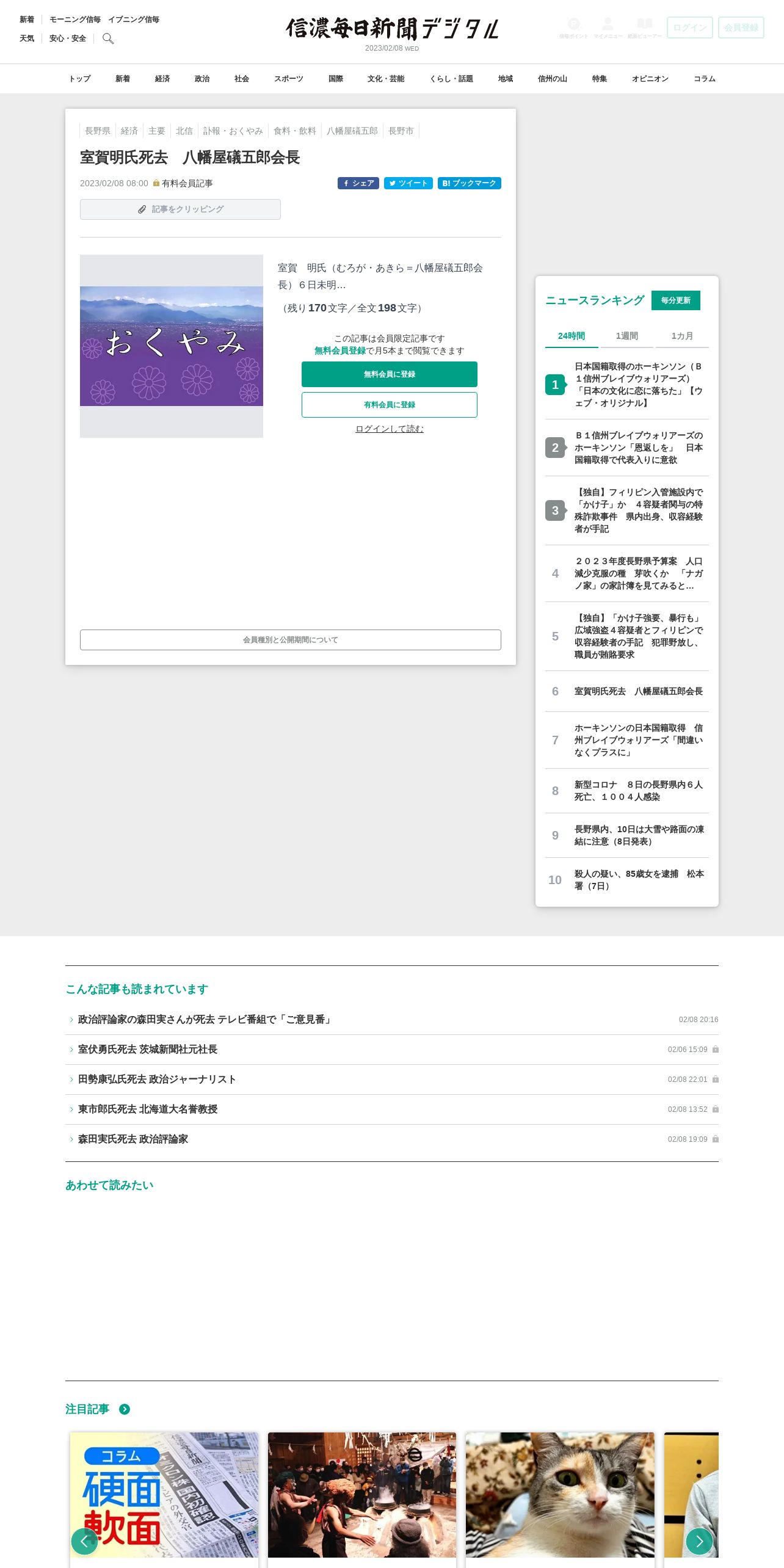
Task: Open スポーツ in the navigation bar
Action: 289,79
